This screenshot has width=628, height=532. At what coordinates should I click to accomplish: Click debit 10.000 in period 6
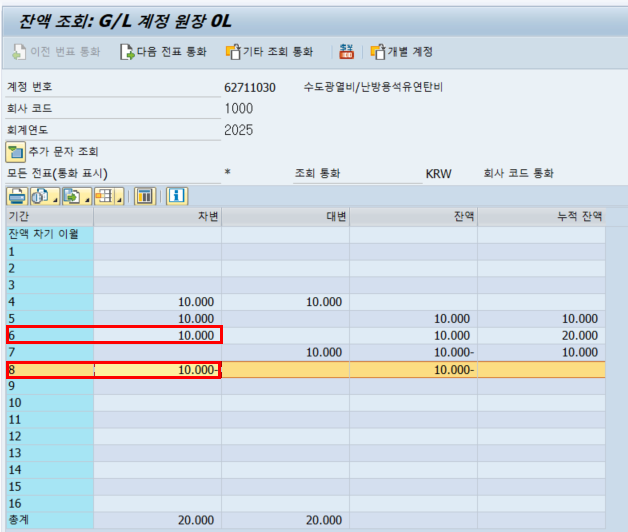coord(196,335)
